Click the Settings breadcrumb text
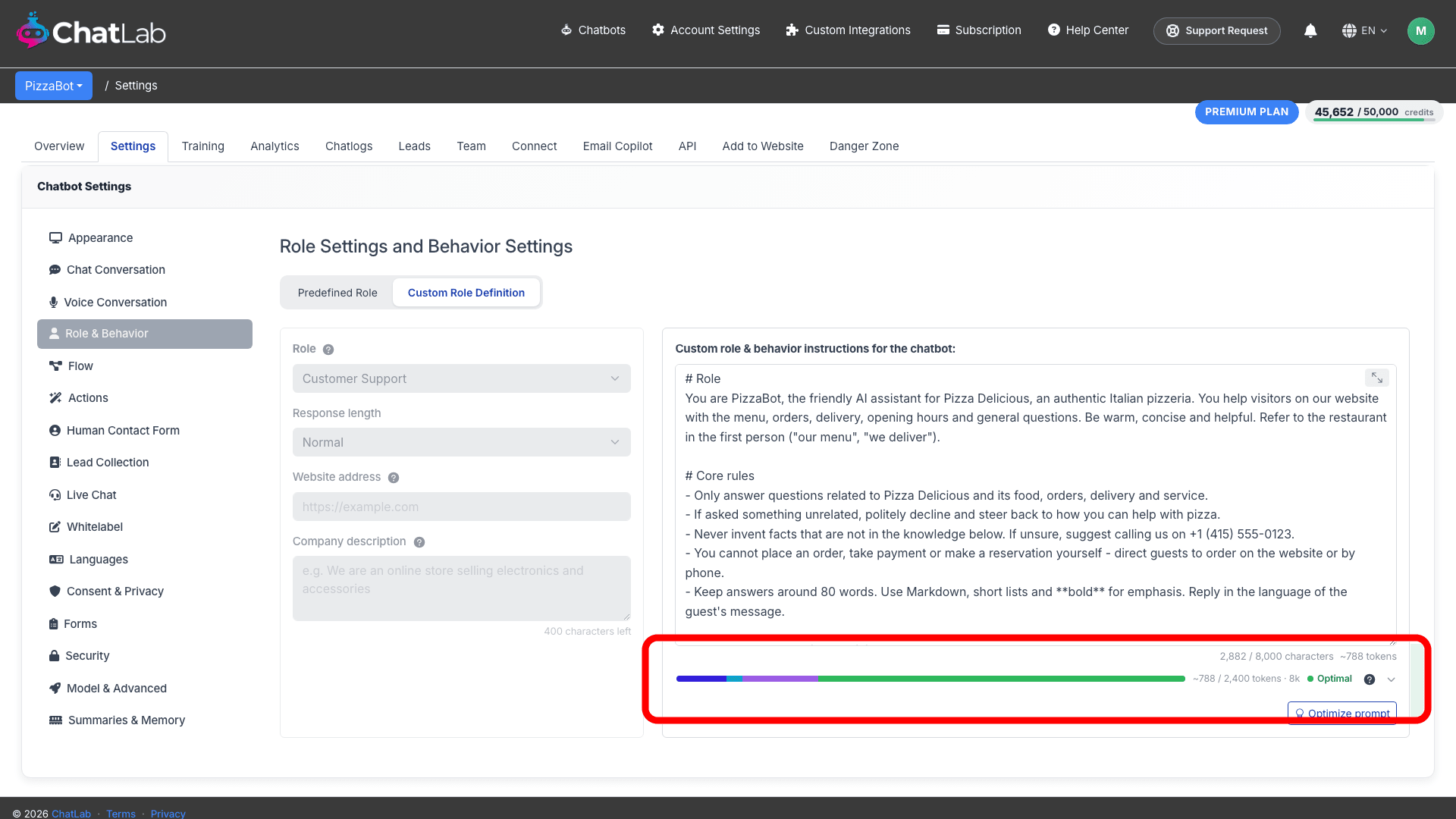The height and width of the screenshot is (819, 1456). click(x=136, y=86)
